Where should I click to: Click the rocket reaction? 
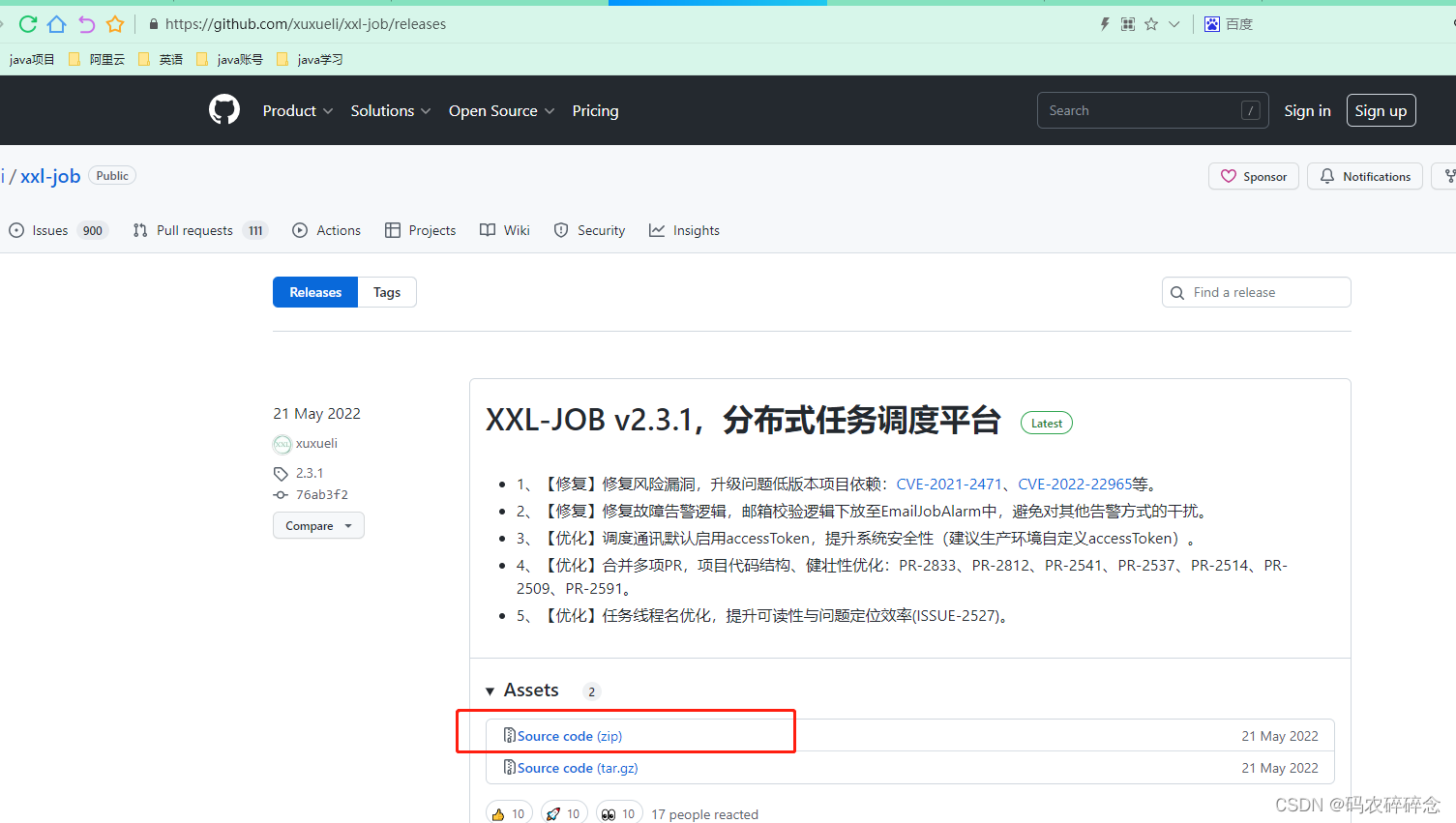(x=564, y=813)
